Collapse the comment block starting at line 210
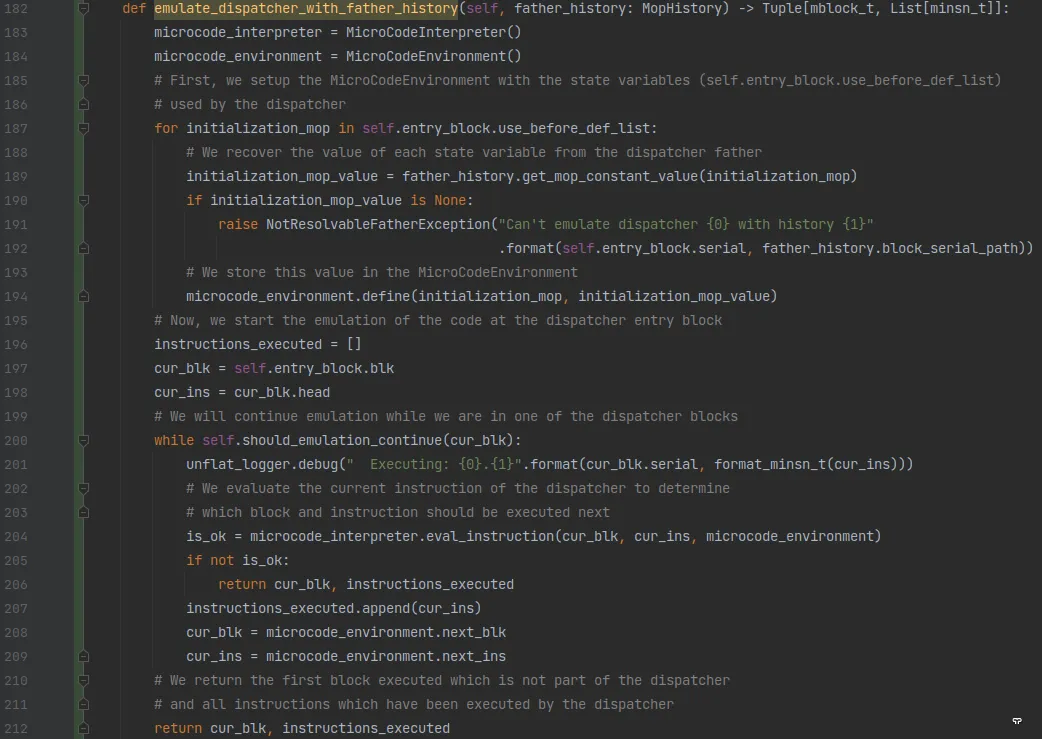 84,681
